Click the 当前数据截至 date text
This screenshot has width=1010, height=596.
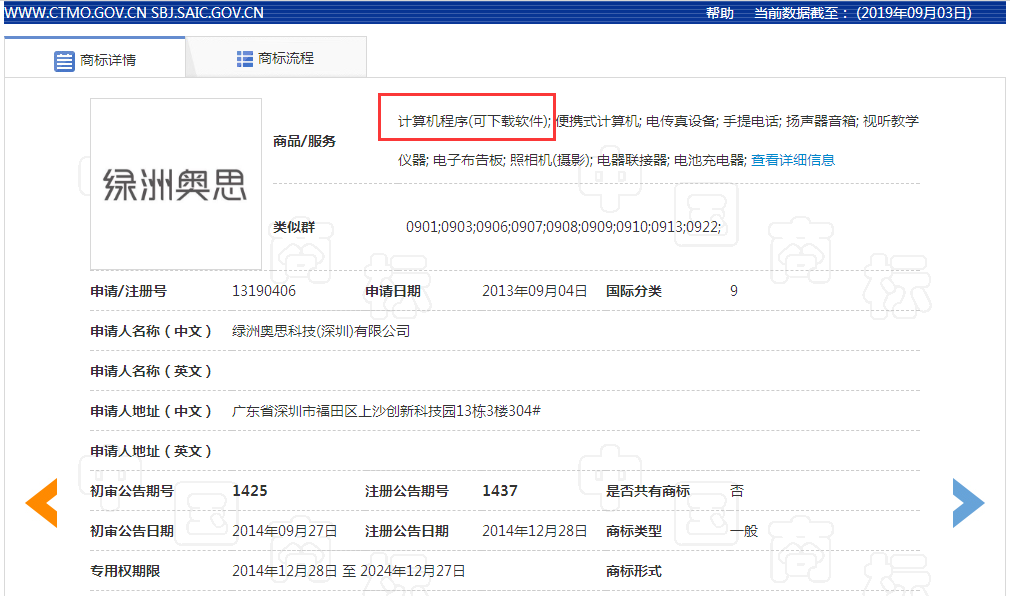863,13
